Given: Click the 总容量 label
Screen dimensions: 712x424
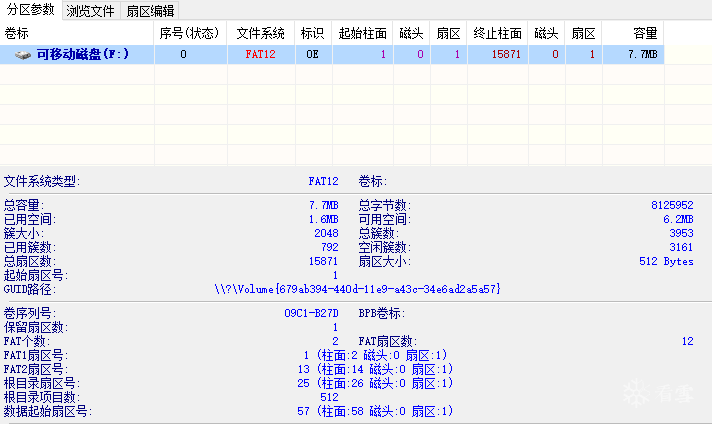Looking at the screenshot, I should (x=24, y=205).
